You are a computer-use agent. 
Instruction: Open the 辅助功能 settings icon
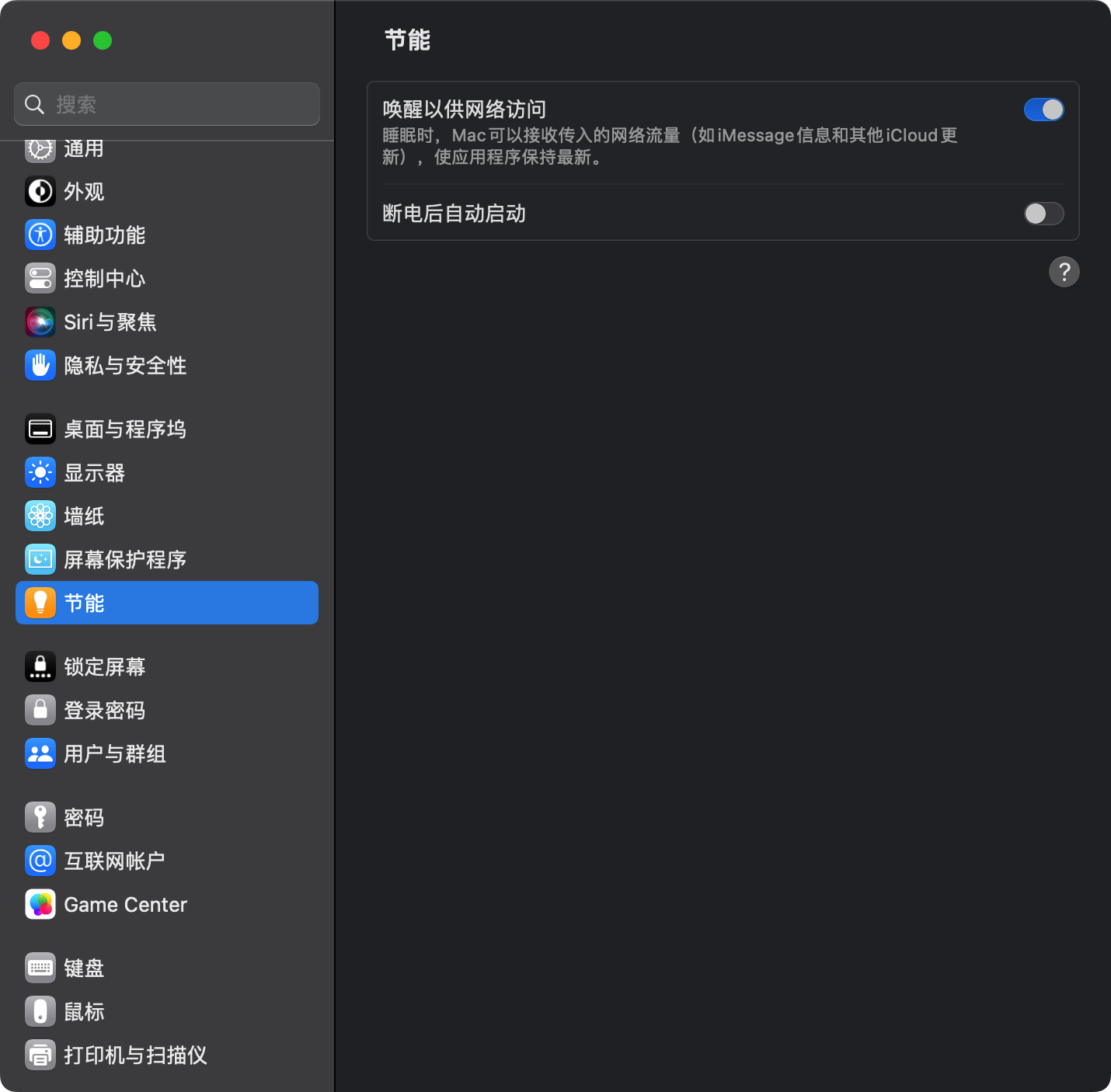[x=40, y=235]
